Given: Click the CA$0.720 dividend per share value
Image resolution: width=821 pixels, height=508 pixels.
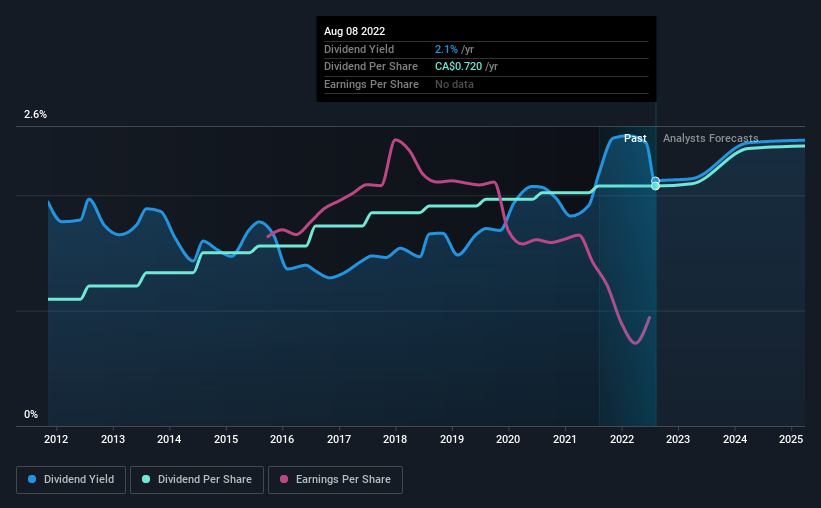Looking at the screenshot, I should point(458,67).
